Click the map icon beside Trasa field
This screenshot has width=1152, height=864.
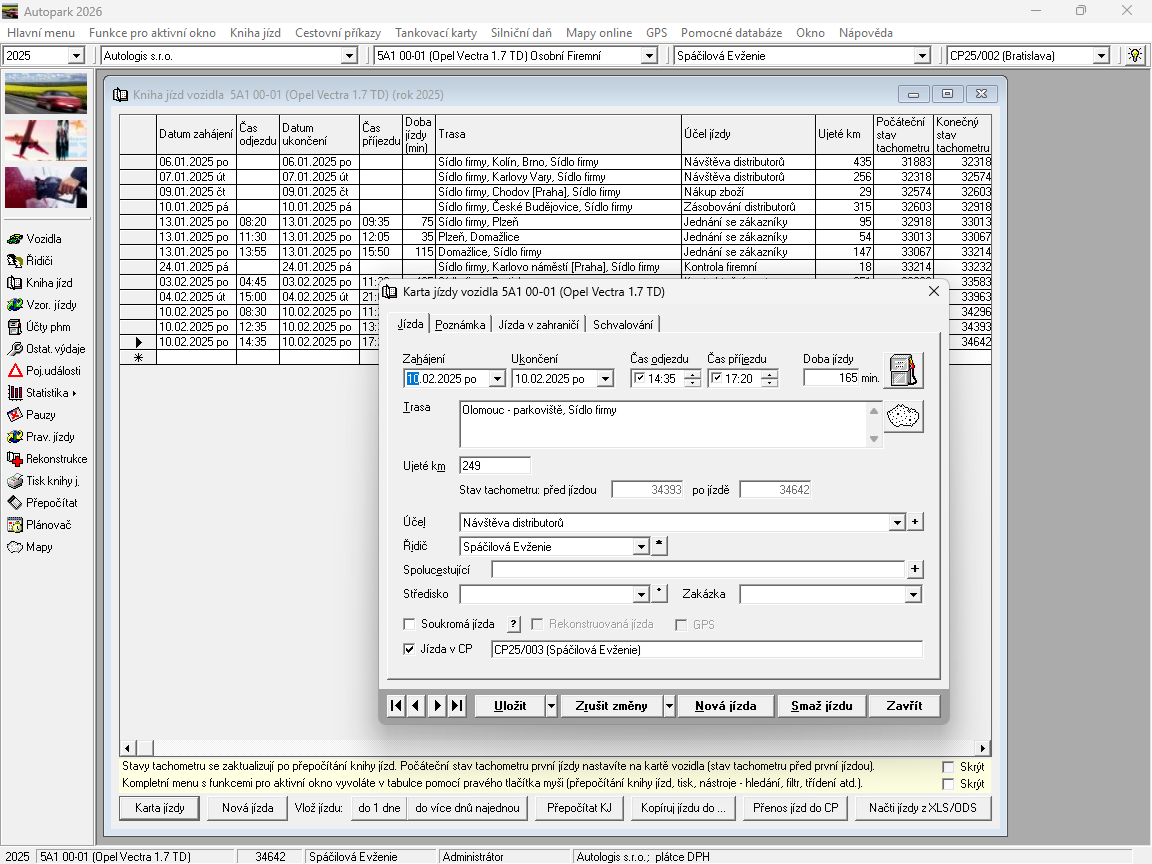(903, 416)
